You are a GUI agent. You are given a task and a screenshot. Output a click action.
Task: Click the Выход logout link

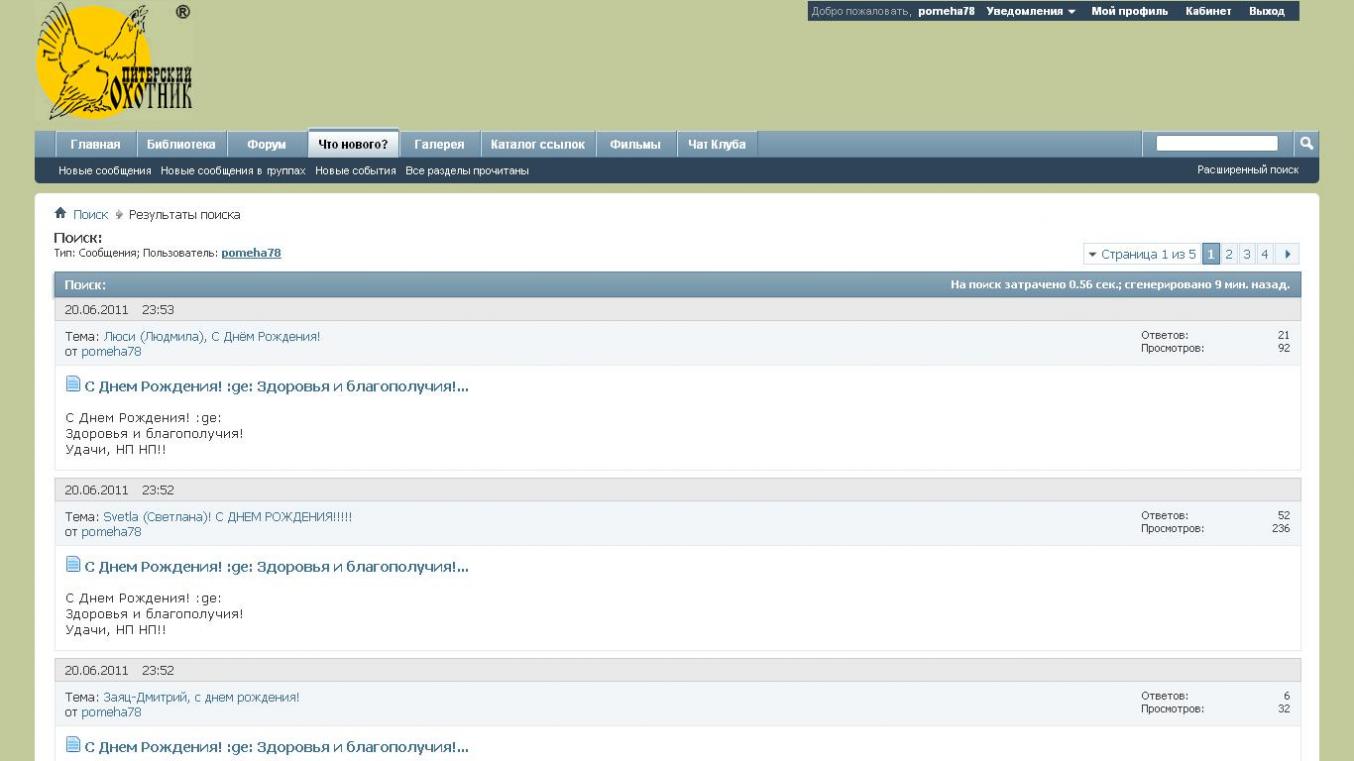click(x=1266, y=11)
